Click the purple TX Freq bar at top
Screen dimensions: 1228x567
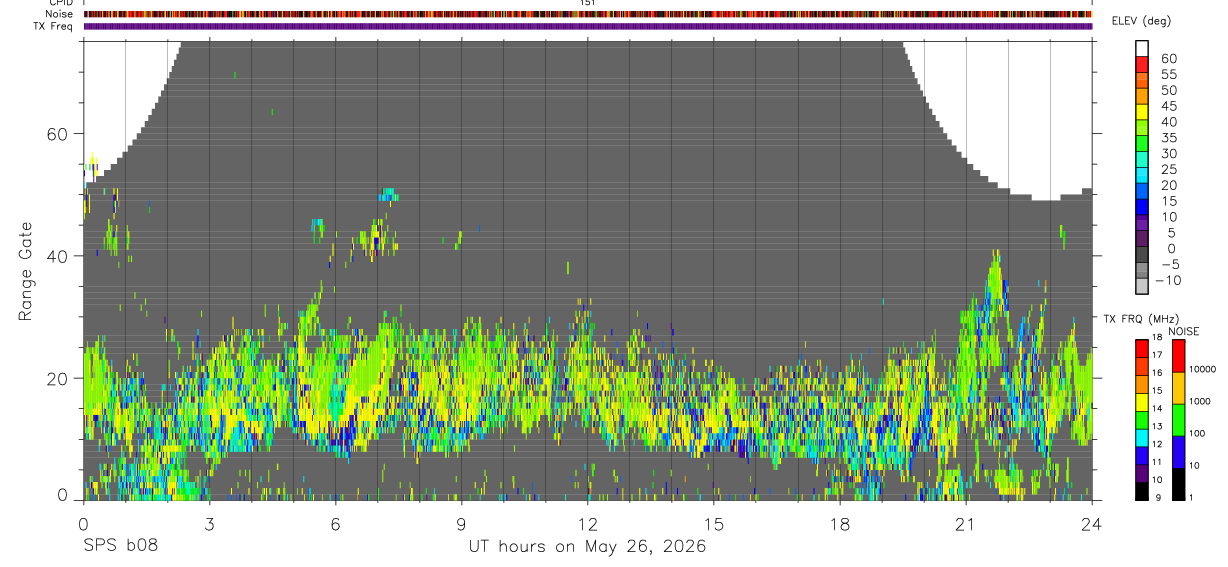click(588, 26)
